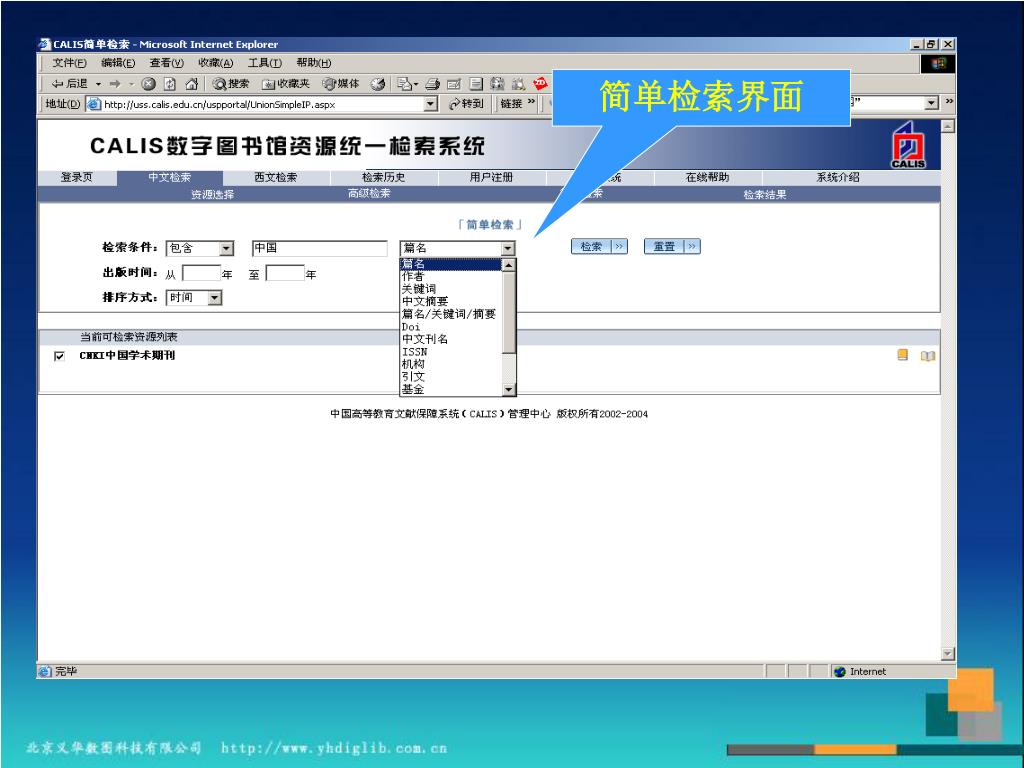Click the 重置 reset button
This screenshot has width=1024, height=768.
coord(672,246)
